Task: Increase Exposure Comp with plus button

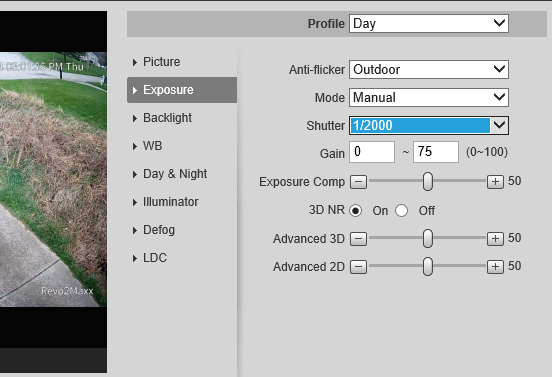Action: point(495,182)
